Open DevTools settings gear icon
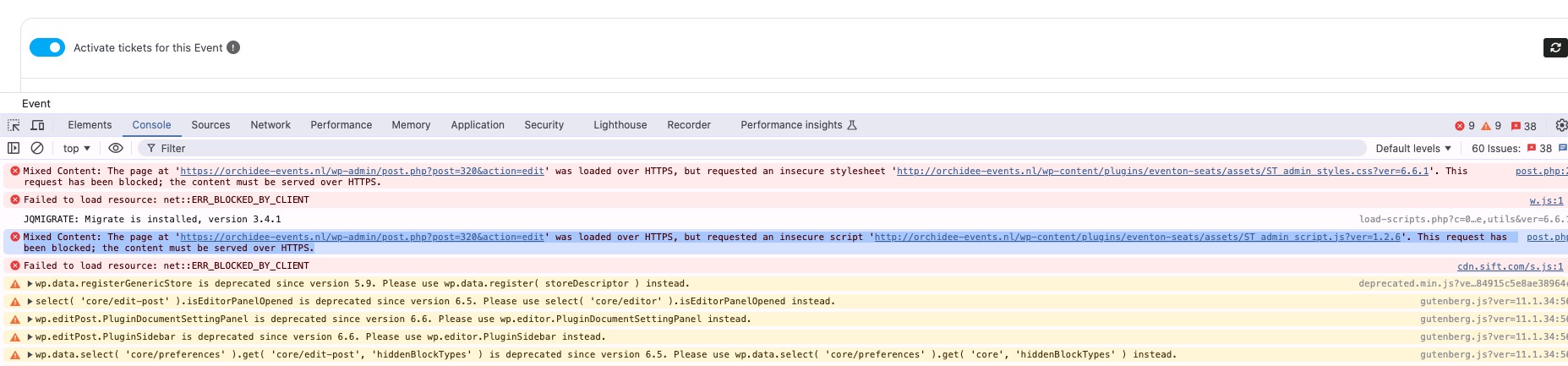The image size is (1568, 366). (x=1561, y=125)
